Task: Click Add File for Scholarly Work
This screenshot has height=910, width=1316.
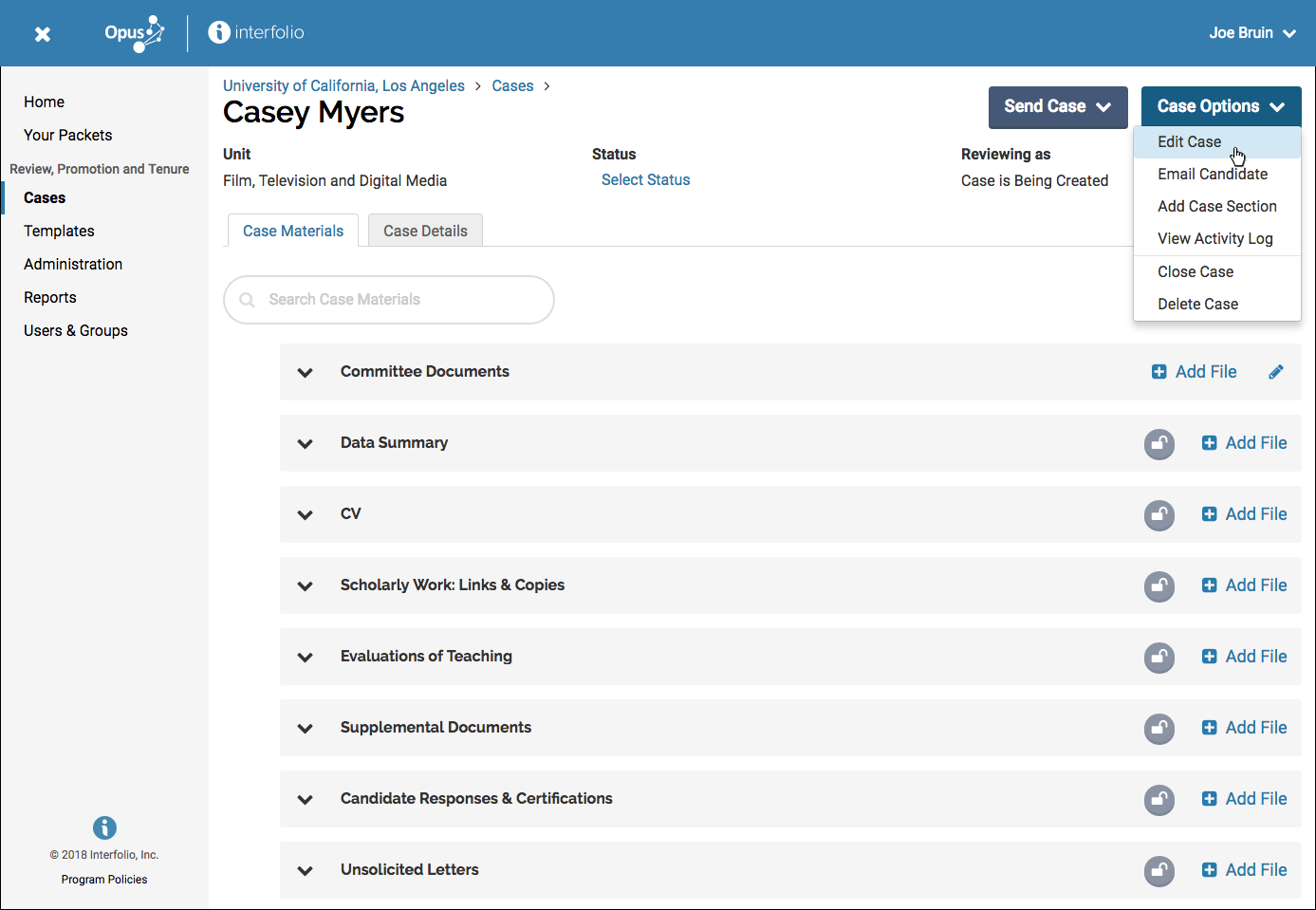Action: pyautogui.click(x=1244, y=585)
